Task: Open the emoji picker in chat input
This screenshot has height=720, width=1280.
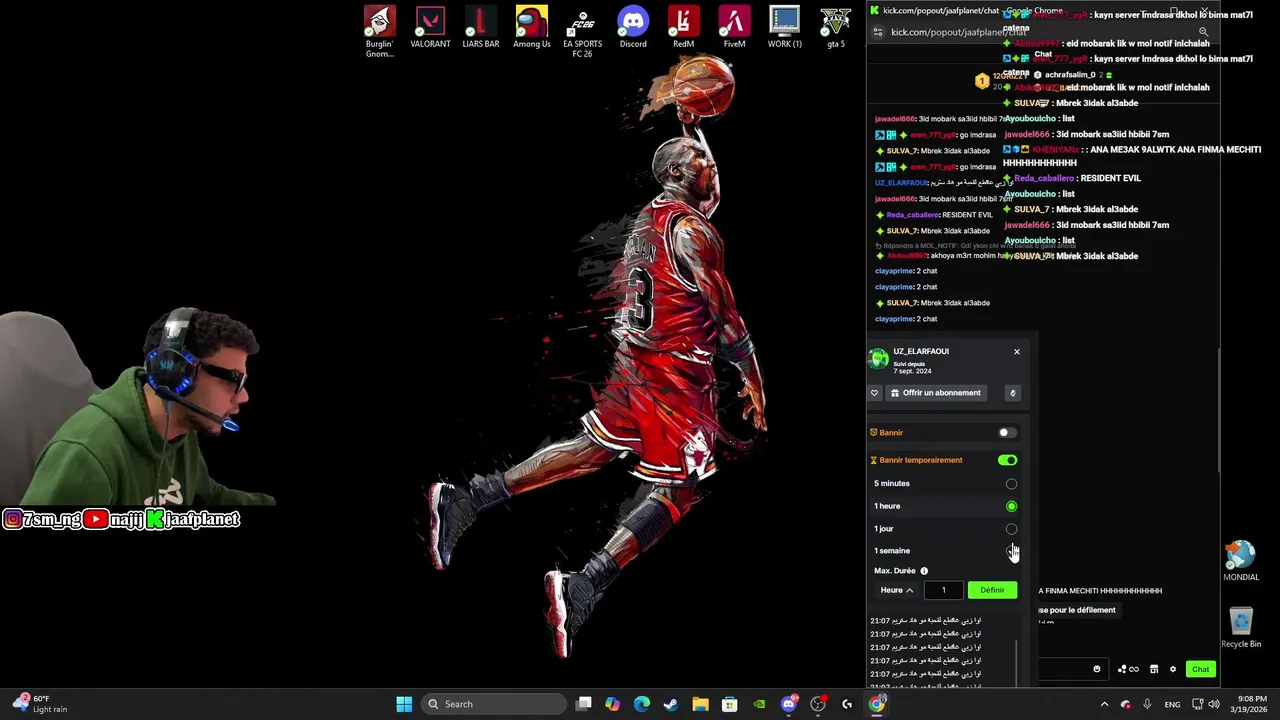Action: (x=1097, y=669)
